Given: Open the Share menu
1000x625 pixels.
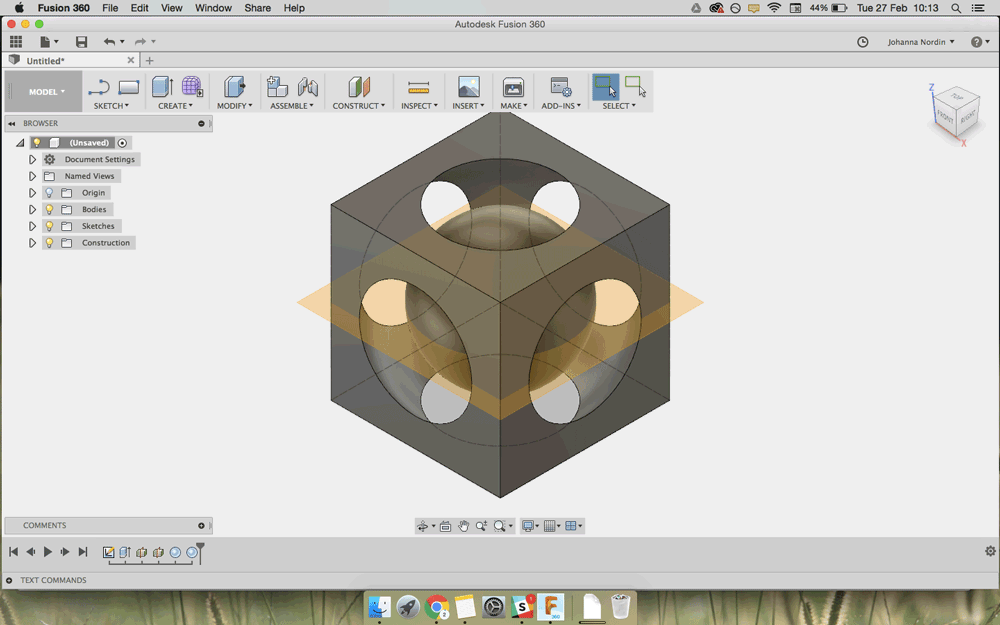Looking at the screenshot, I should click(258, 8).
